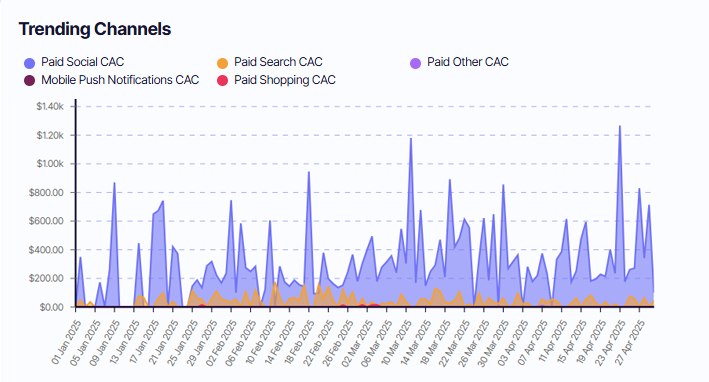The width and height of the screenshot is (709, 382).
Task: Click the $1.40k y-axis label
Action: tap(50, 107)
